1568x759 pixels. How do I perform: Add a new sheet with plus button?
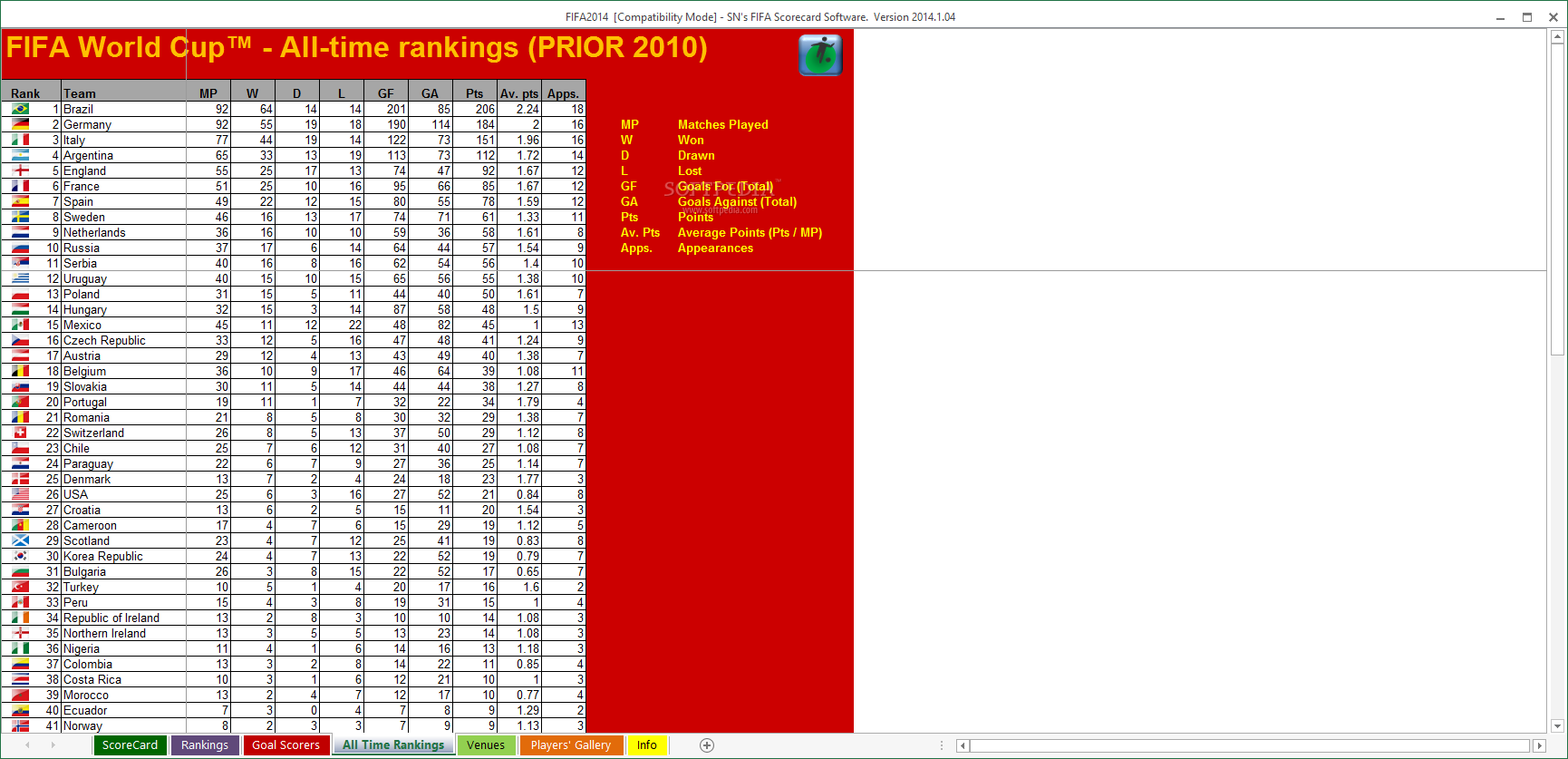point(707,745)
